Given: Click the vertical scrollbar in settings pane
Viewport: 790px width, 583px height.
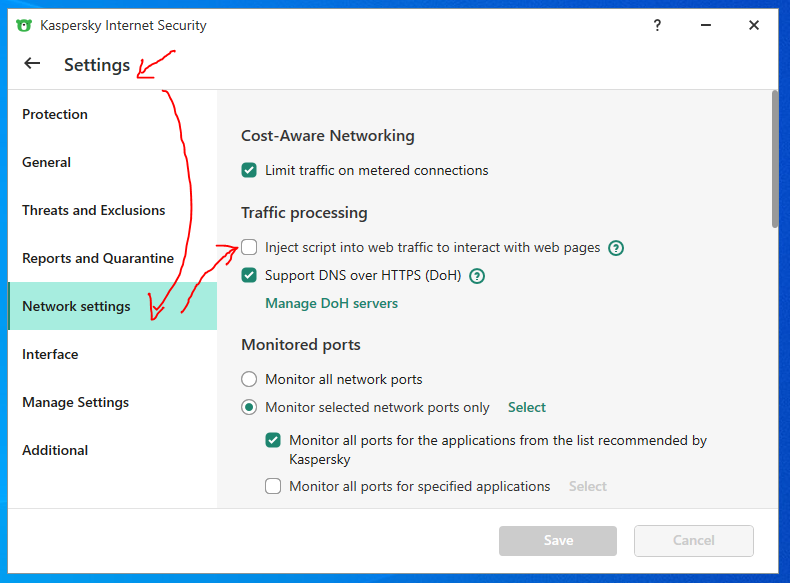Looking at the screenshot, I should (x=774, y=160).
